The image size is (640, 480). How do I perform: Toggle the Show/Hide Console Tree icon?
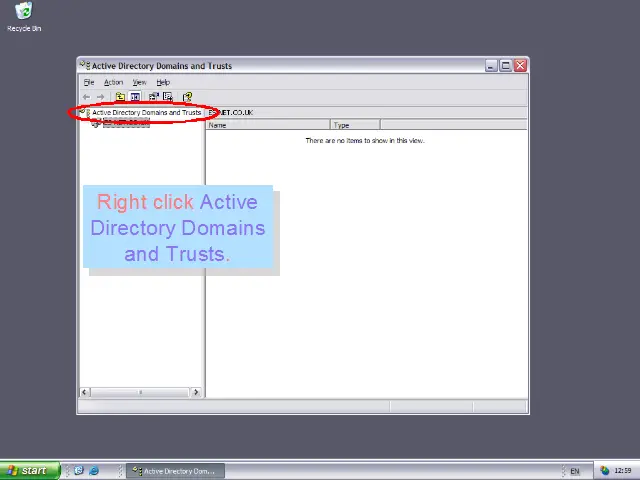(135, 97)
